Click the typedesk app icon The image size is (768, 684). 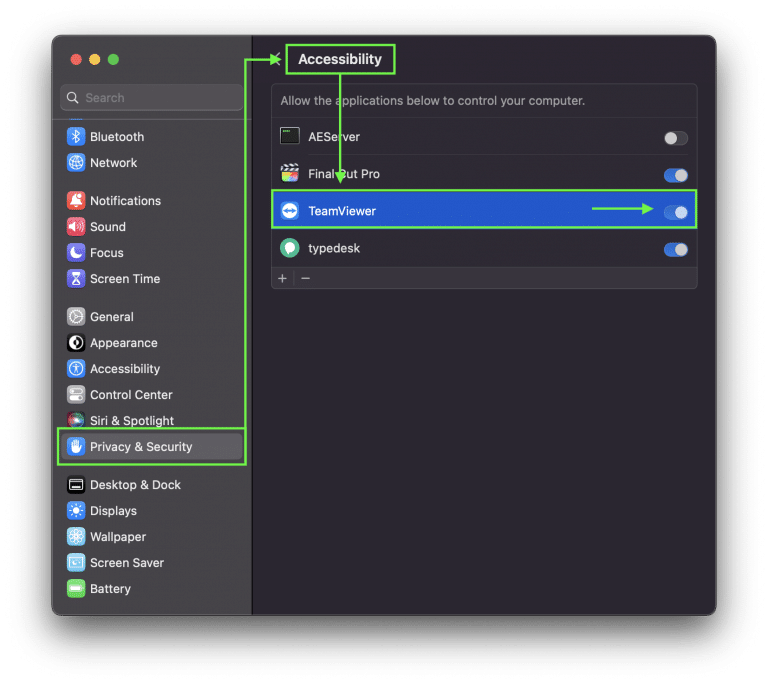[289, 248]
